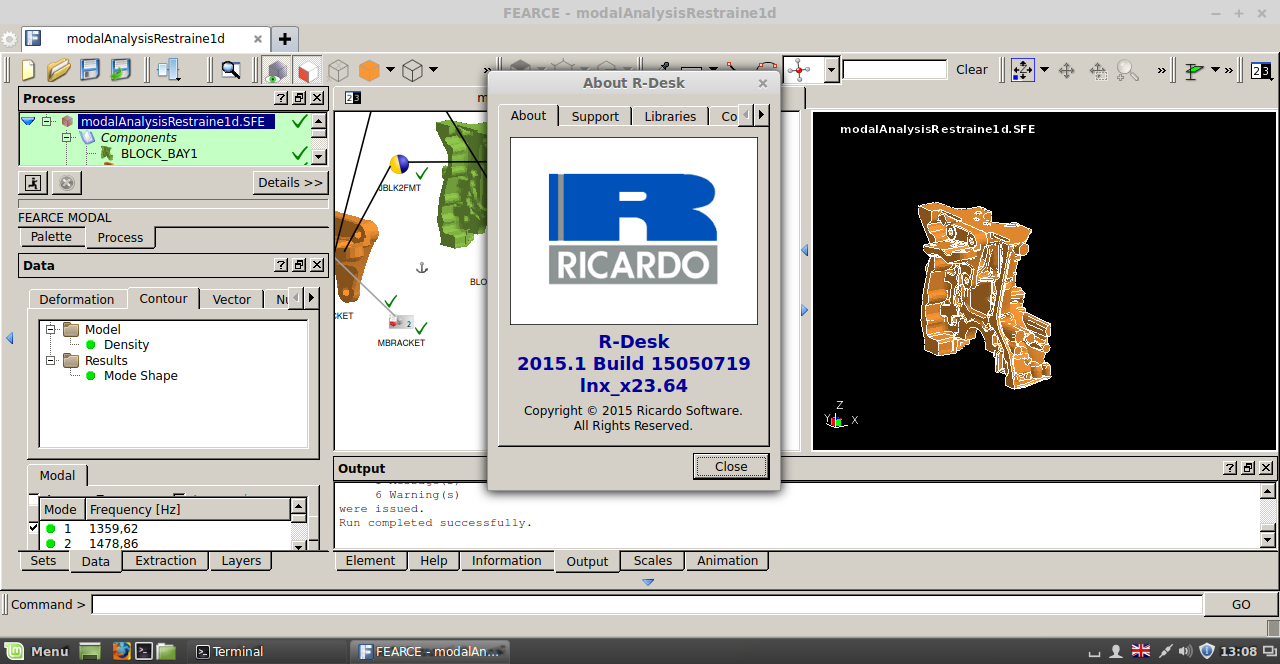Screen dimensions: 1280x664
Task: Select the zoom box selection tool
Action: point(1098,70)
